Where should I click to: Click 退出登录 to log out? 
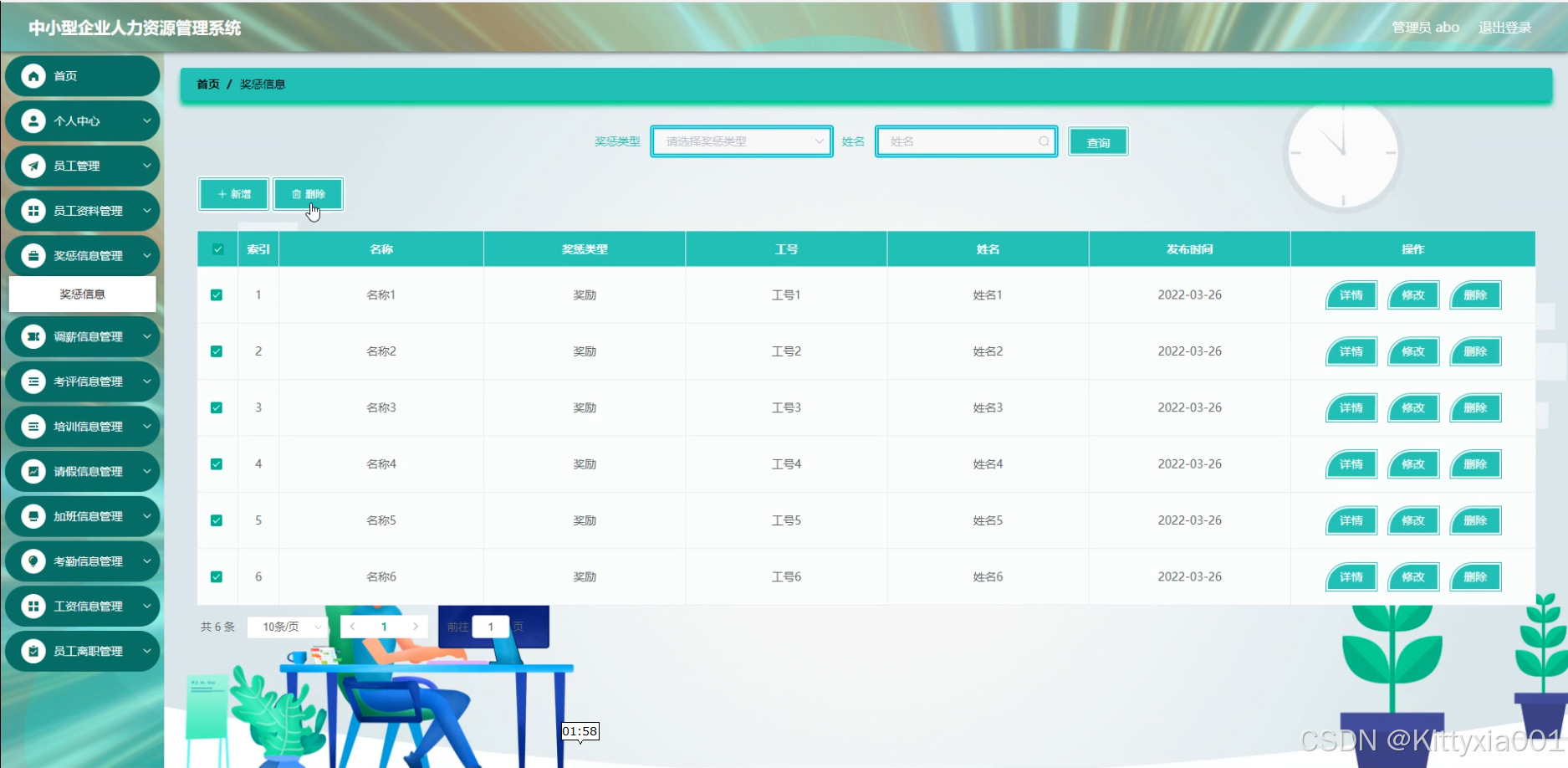tap(1505, 28)
